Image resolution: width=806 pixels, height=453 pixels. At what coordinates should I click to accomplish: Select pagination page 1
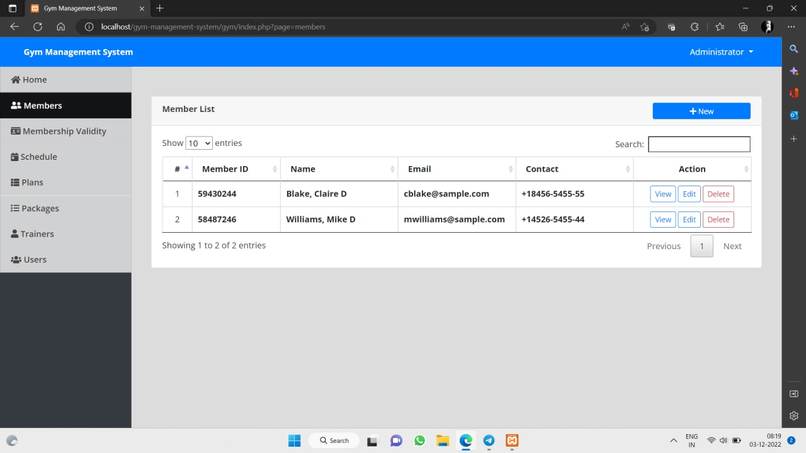[x=702, y=246]
